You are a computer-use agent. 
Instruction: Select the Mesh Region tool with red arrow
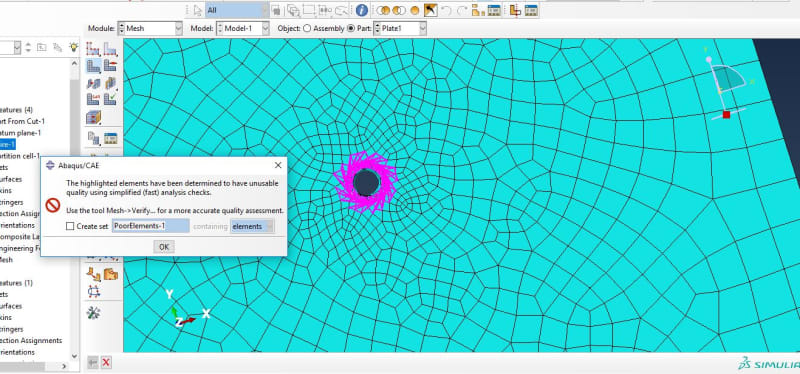(110, 66)
